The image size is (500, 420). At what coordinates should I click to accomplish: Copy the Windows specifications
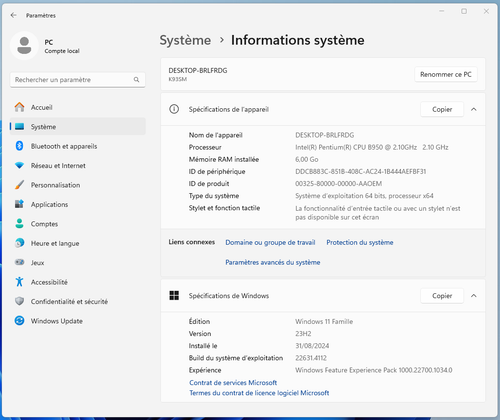(442, 296)
